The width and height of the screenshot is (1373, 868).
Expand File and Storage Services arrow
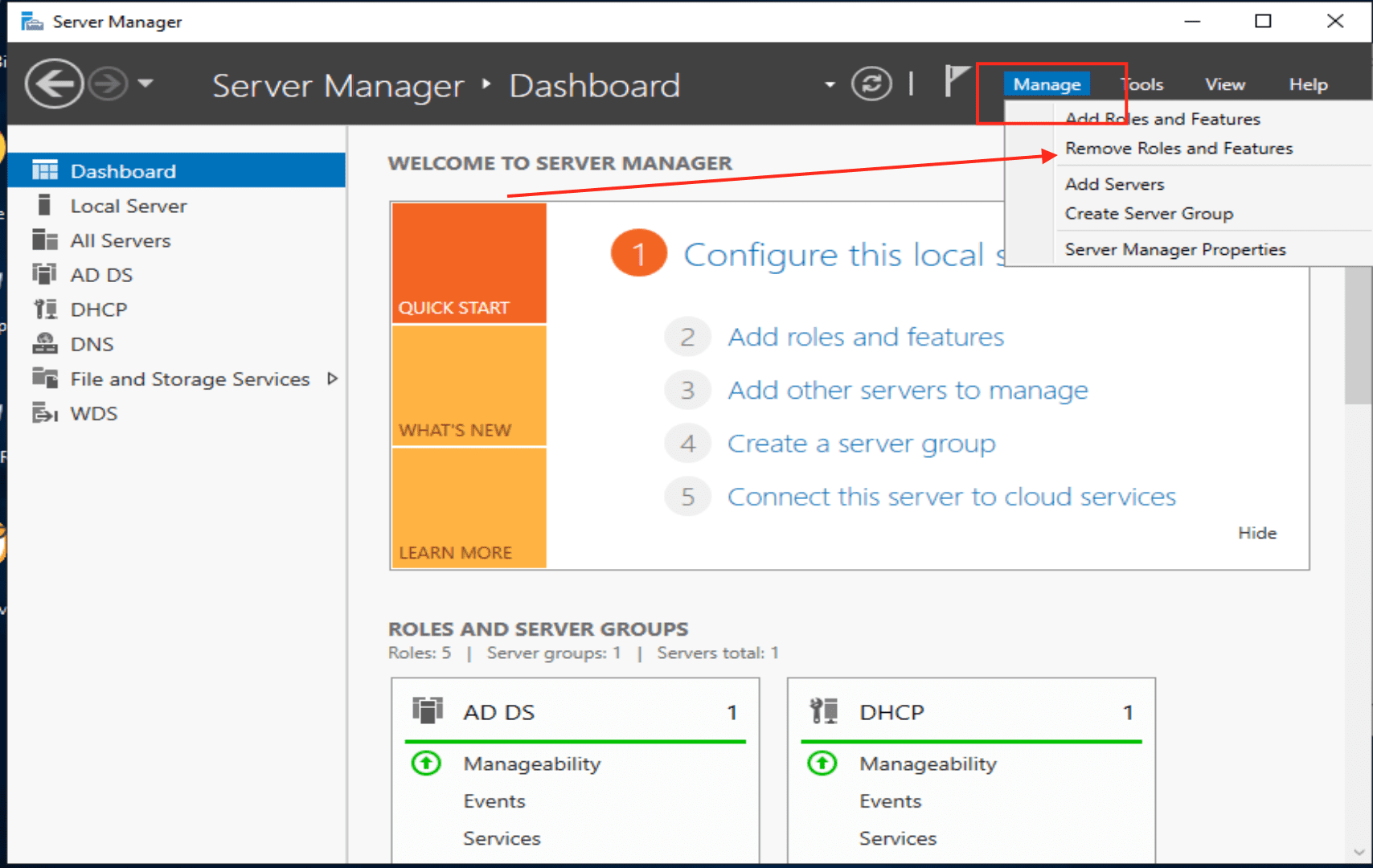click(332, 379)
